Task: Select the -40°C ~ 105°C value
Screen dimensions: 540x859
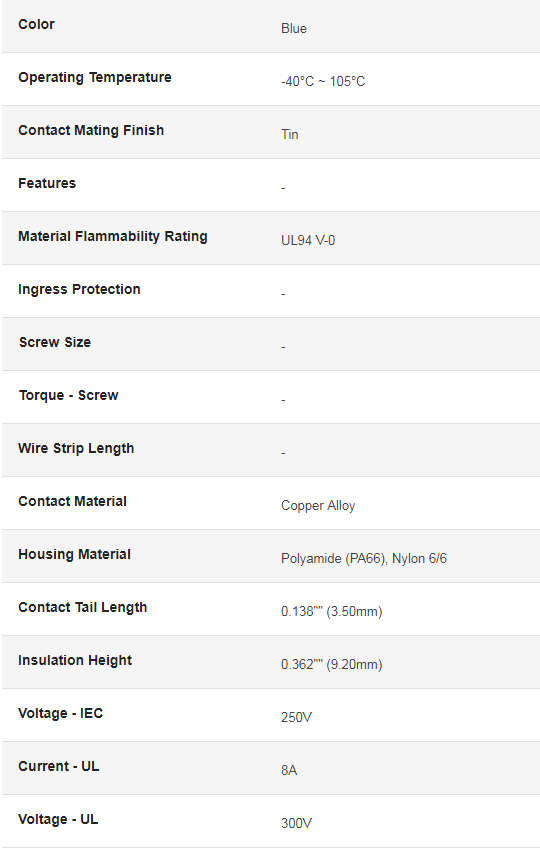Action: point(323,82)
